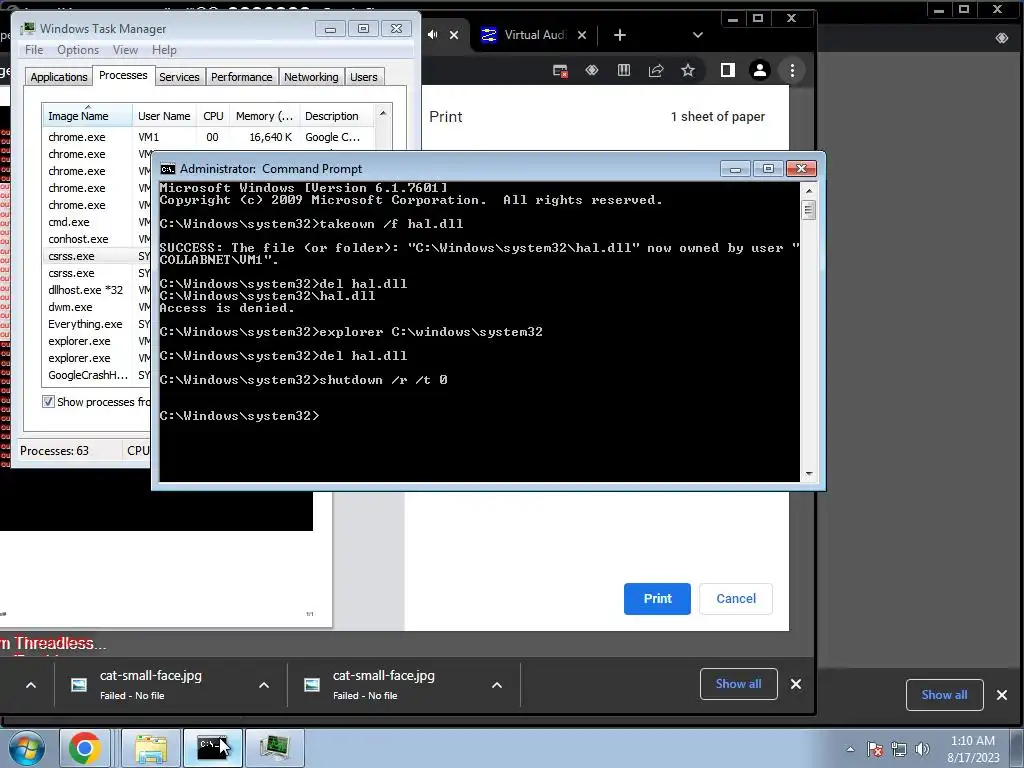
Task: Switch to Performance tab in Task Manager
Action: (242, 77)
